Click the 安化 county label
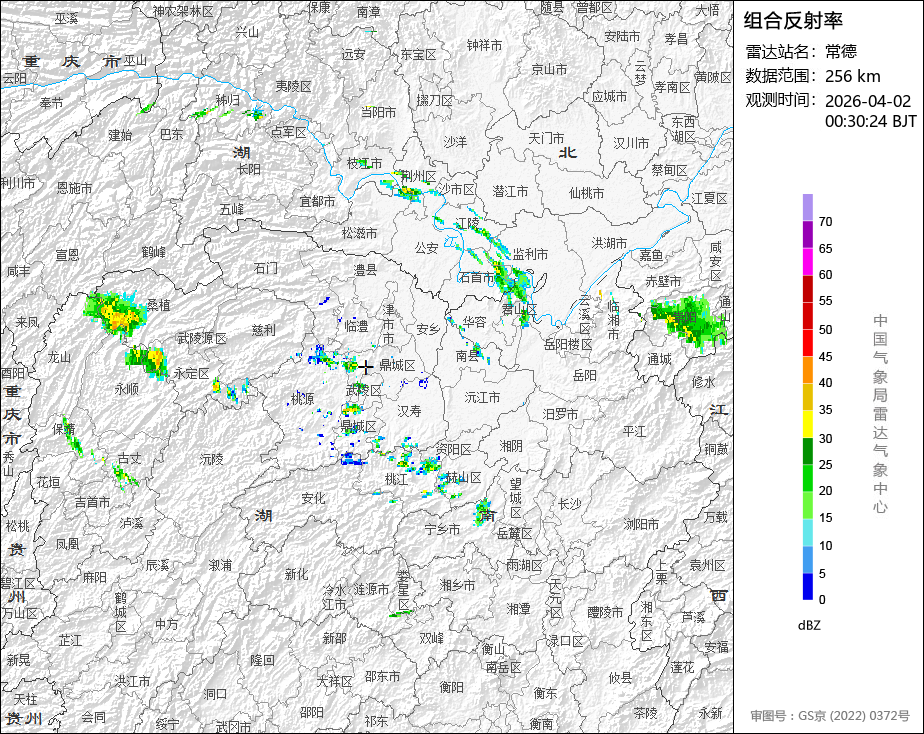The width and height of the screenshot is (924, 734). pyautogui.click(x=313, y=498)
